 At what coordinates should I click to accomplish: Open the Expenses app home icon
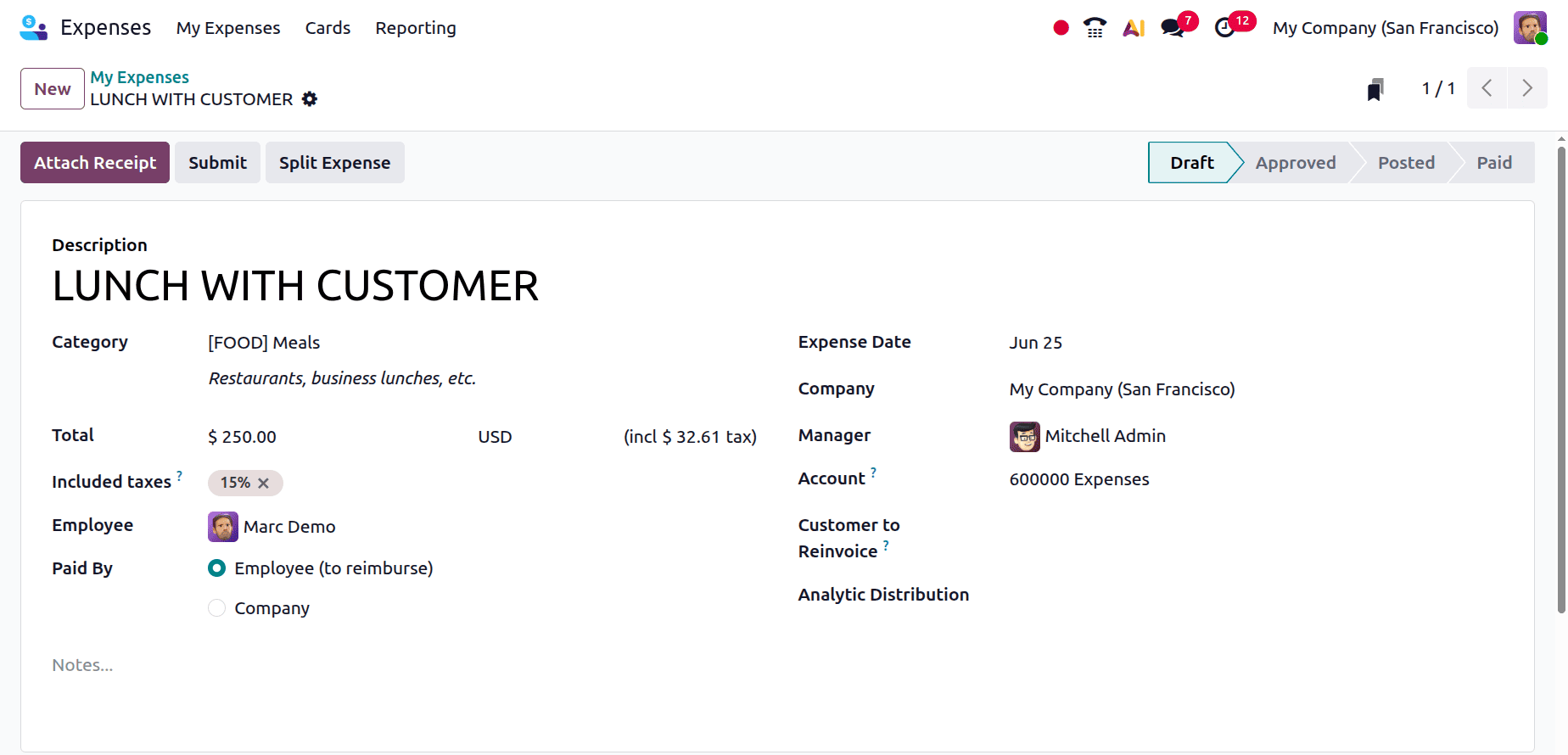pyautogui.click(x=33, y=28)
